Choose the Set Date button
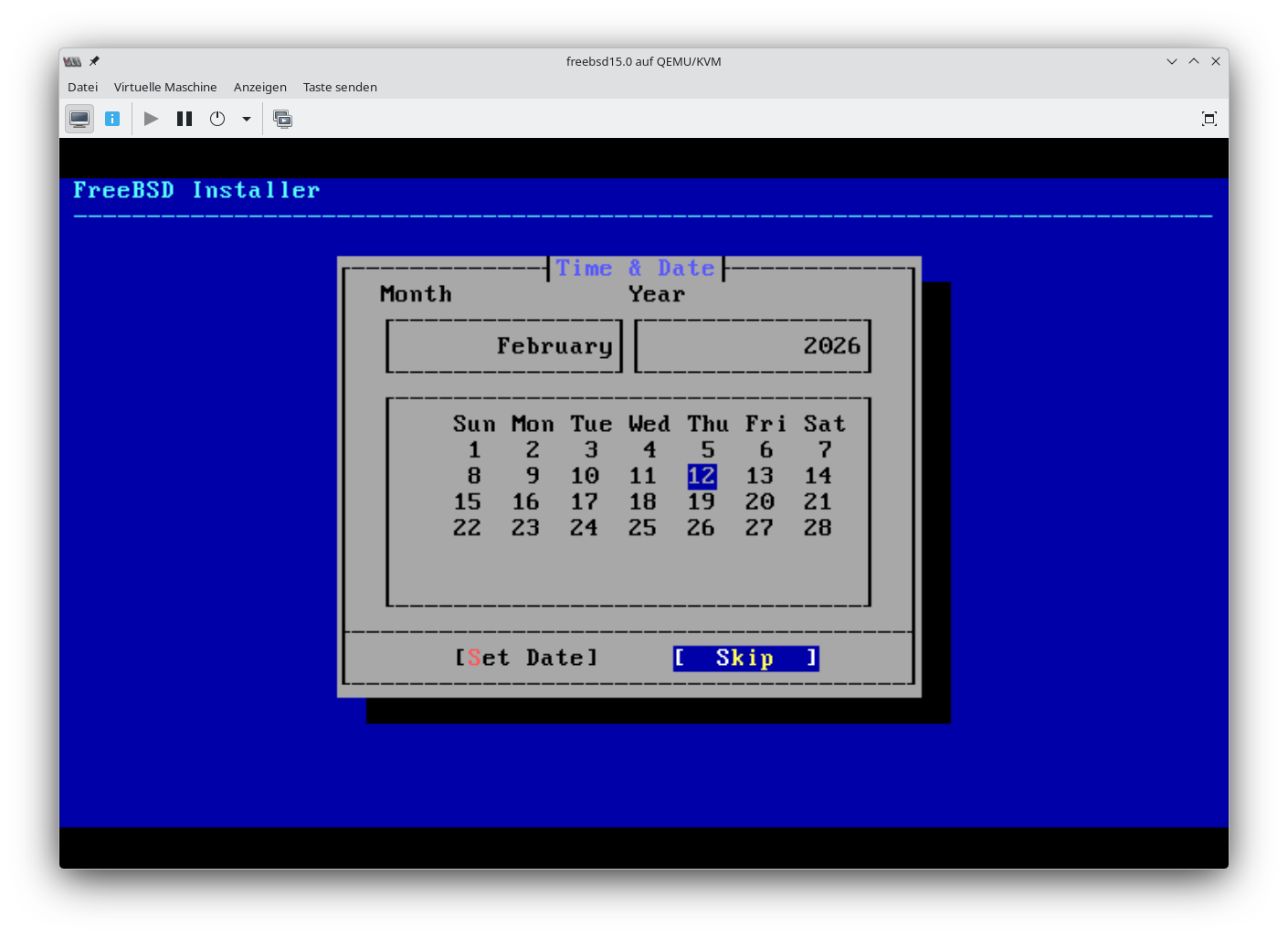 point(526,658)
